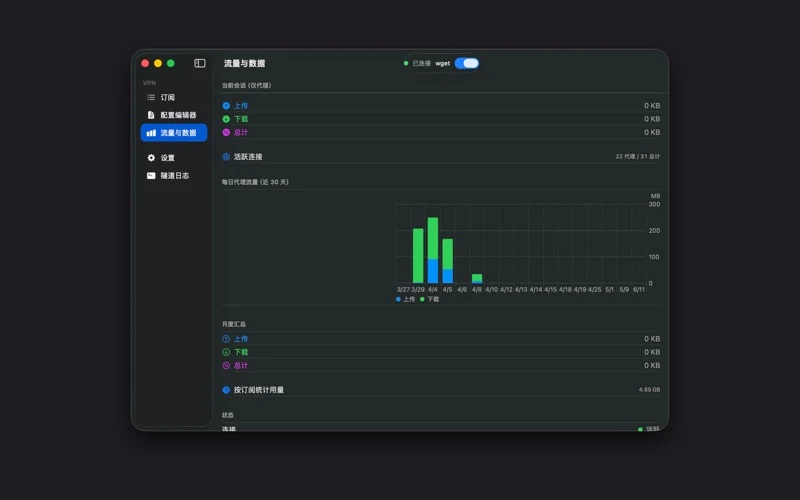Screen dimensions: 800x500
Task: Select the 4/5 traffic bar in chart
Action: click(x=447, y=261)
